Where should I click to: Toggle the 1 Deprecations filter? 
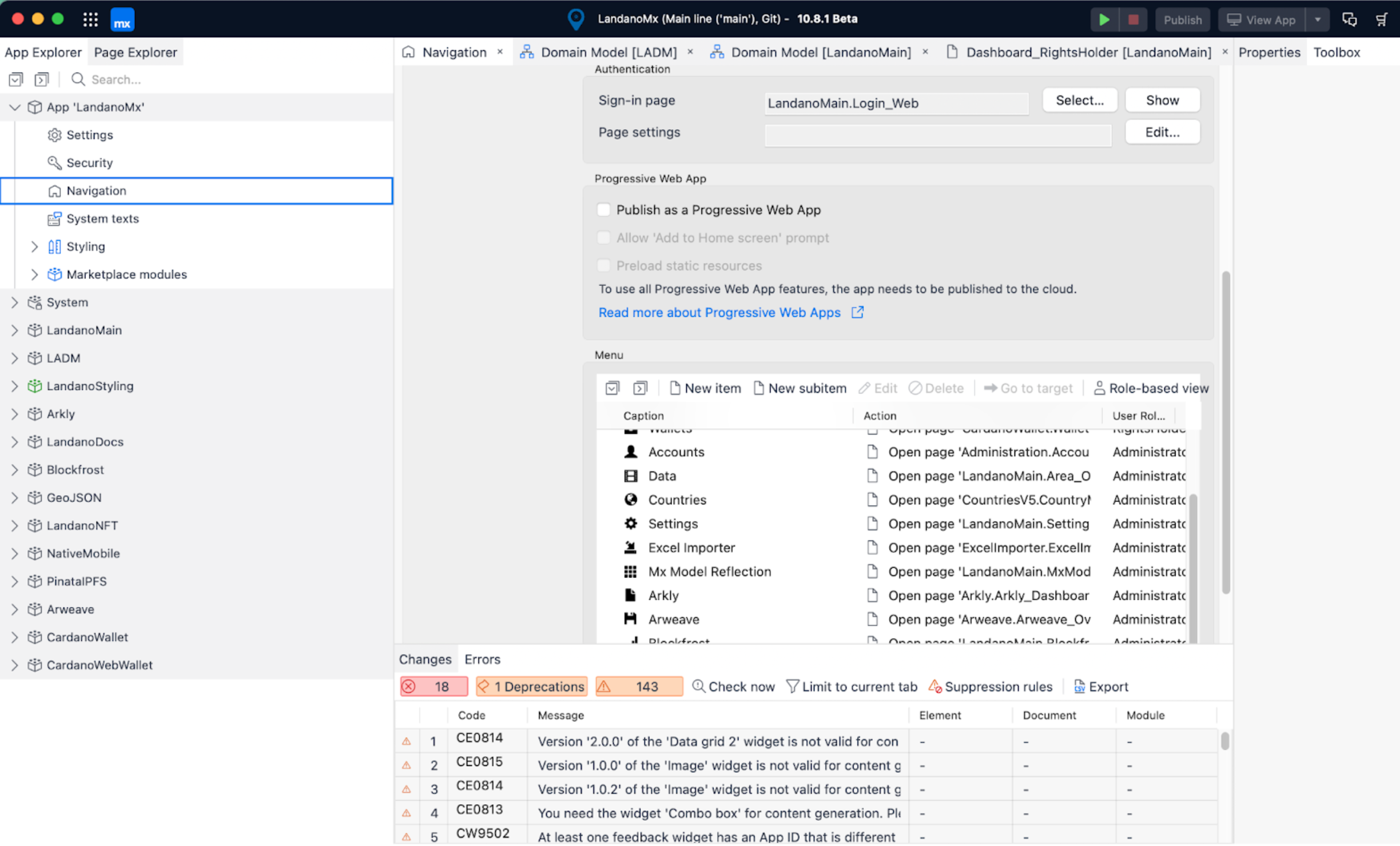(531, 687)
